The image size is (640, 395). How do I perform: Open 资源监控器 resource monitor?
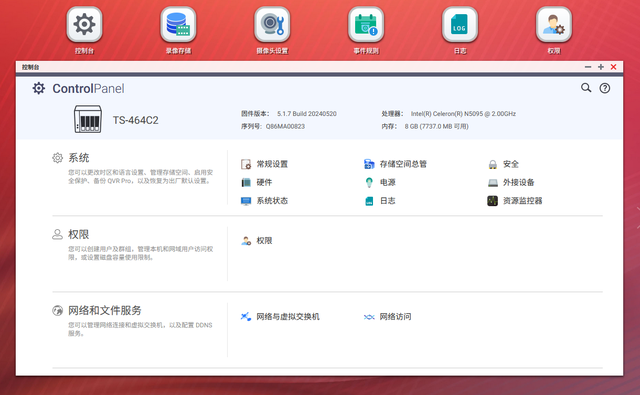click(x=515, y=201)
